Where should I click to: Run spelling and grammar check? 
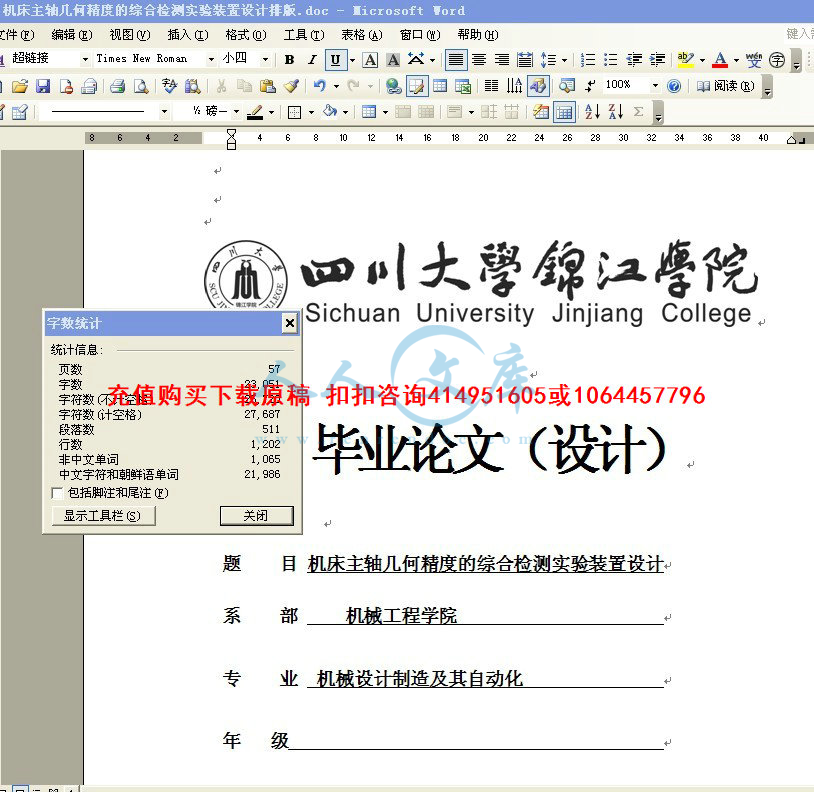click(169, 86)
